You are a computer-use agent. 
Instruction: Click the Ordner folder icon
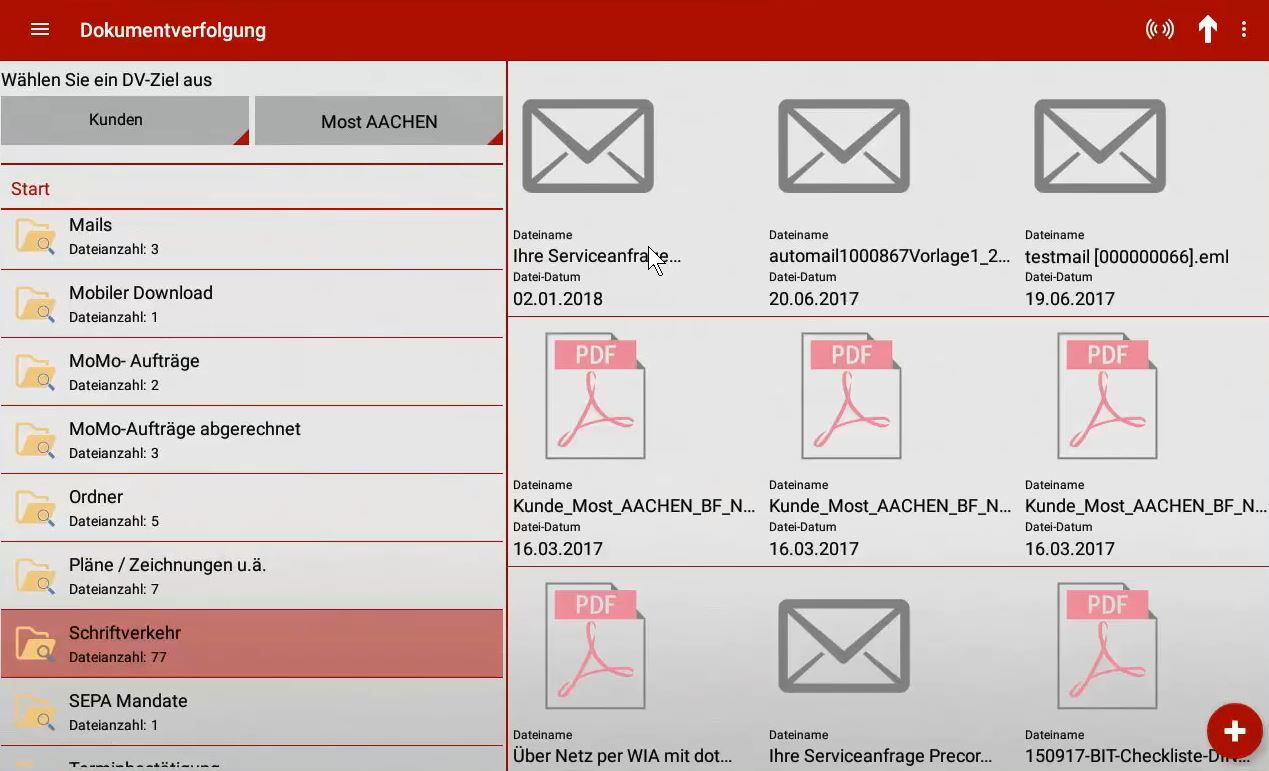[36, 509]
